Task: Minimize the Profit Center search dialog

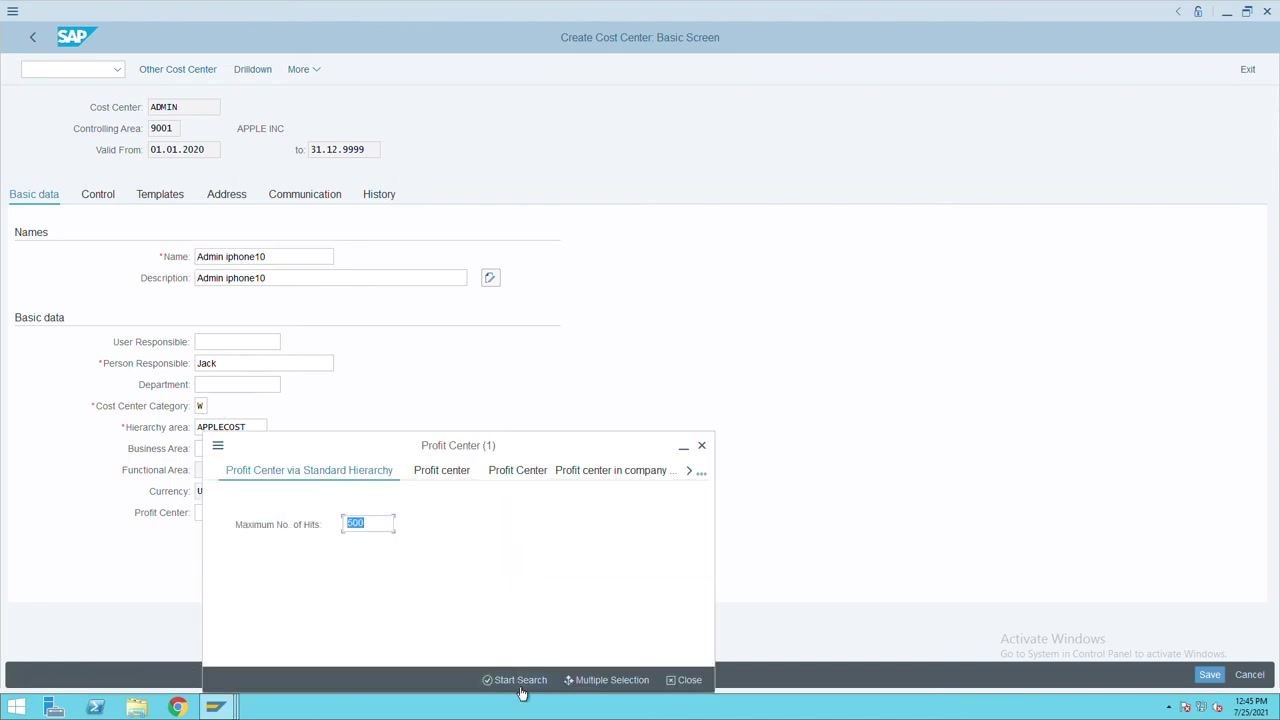Action: 683,446
